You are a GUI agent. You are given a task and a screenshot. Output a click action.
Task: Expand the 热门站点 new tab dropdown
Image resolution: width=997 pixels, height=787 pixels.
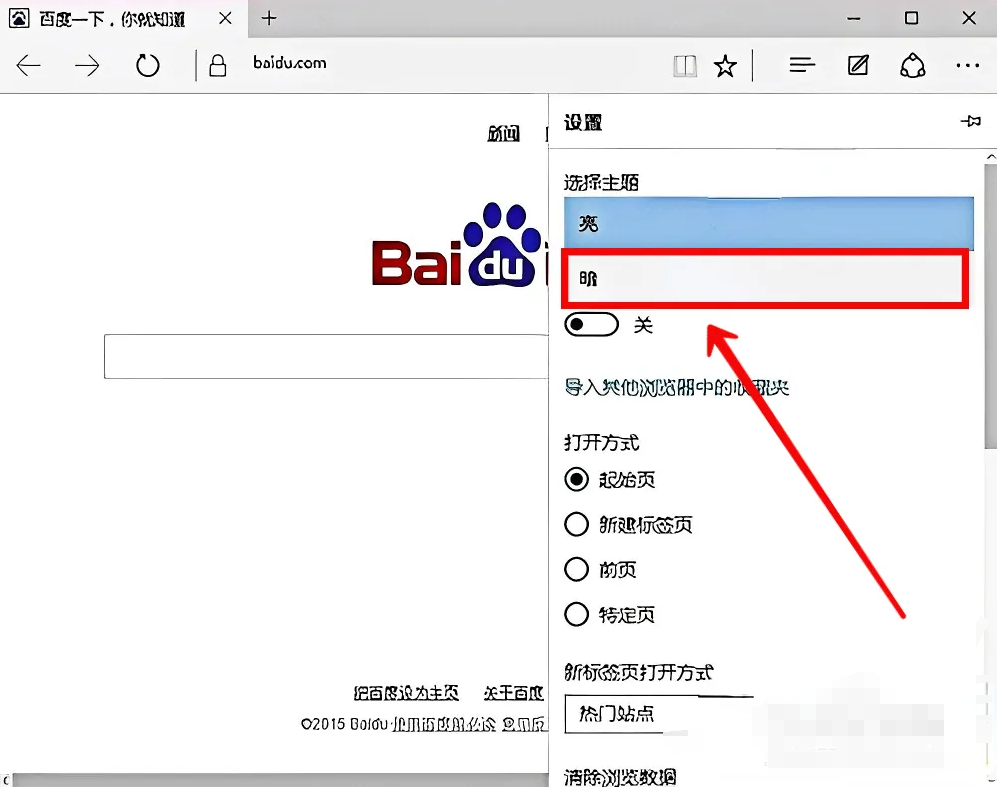(x=659, y=714)
